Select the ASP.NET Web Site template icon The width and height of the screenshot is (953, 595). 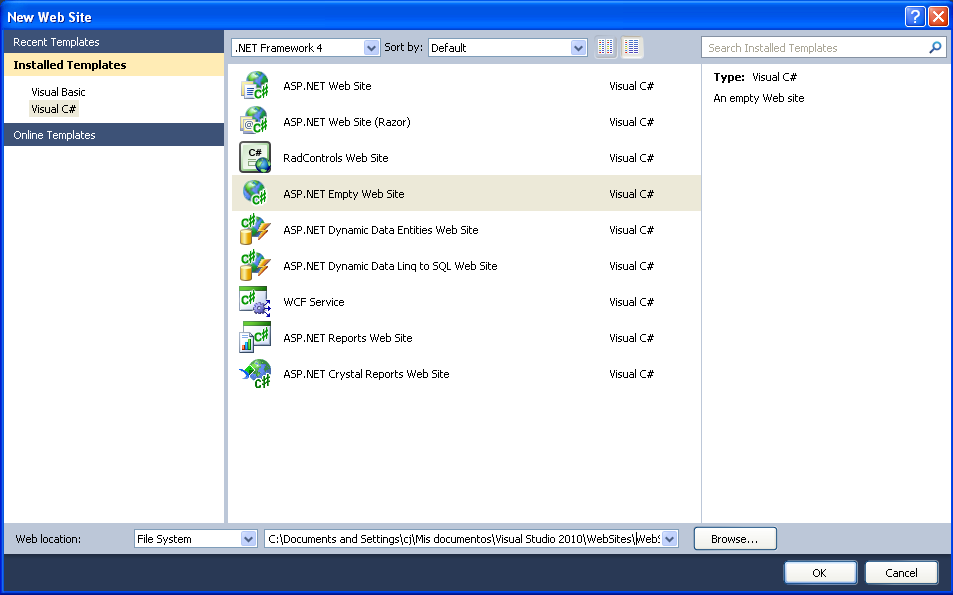coord(255,85)
